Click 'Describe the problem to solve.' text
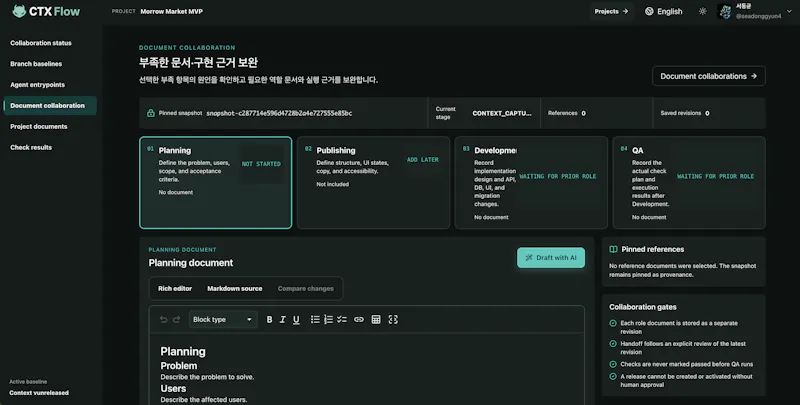Image resolution: width=800 pixels, height=405 pixels. tap(207, 377)
